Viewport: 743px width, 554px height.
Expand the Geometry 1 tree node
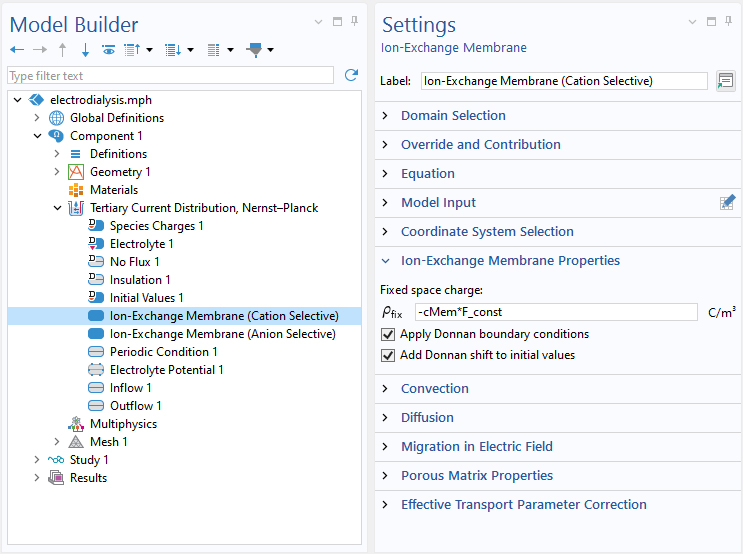pyautogui.click(x=57, y=172)
